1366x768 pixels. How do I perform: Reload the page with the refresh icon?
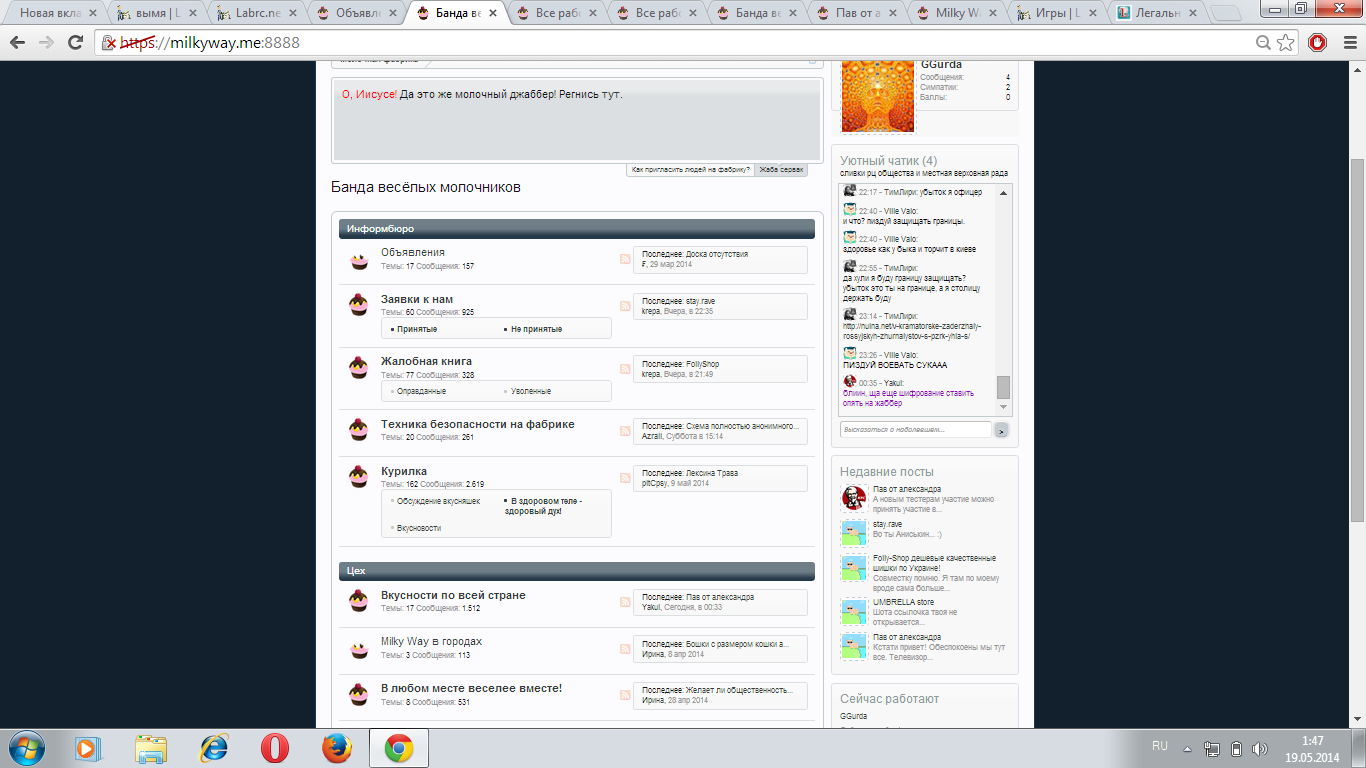click(75, 43)
